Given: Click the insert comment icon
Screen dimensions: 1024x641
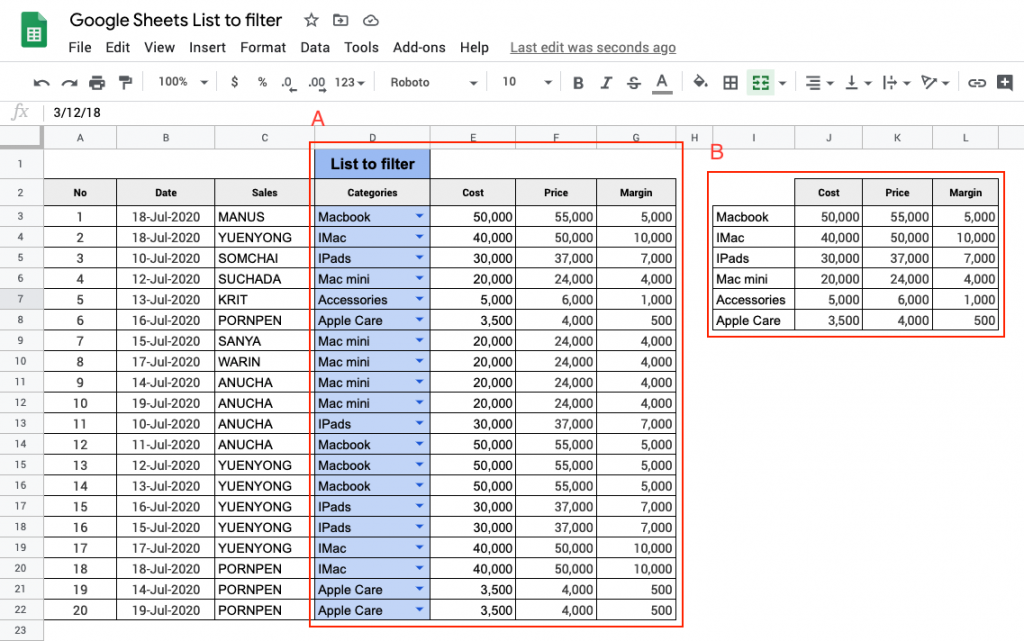Looking at the screenshot, I should click(1005, 82).
